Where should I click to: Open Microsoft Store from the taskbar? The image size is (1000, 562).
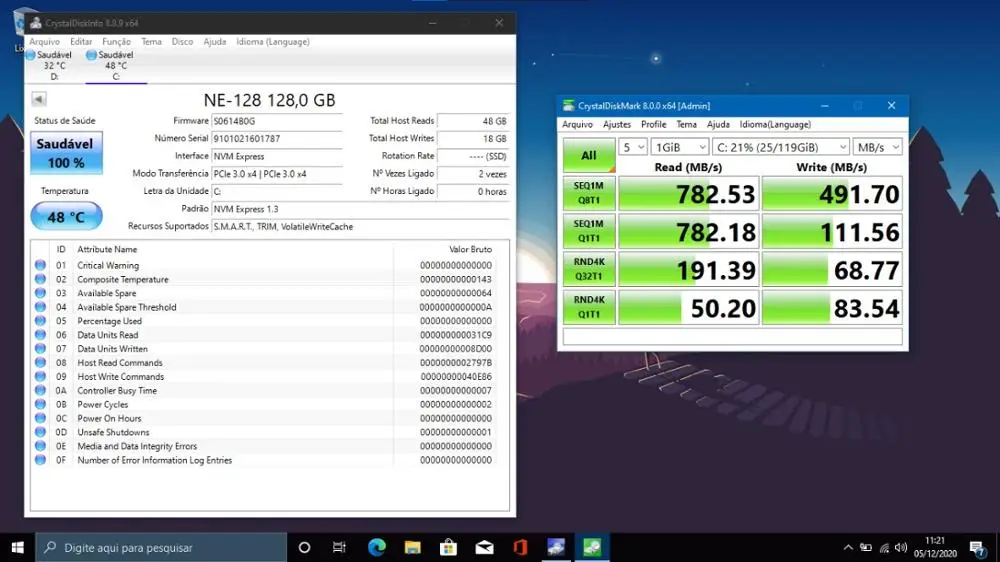(x=448, y=547)
